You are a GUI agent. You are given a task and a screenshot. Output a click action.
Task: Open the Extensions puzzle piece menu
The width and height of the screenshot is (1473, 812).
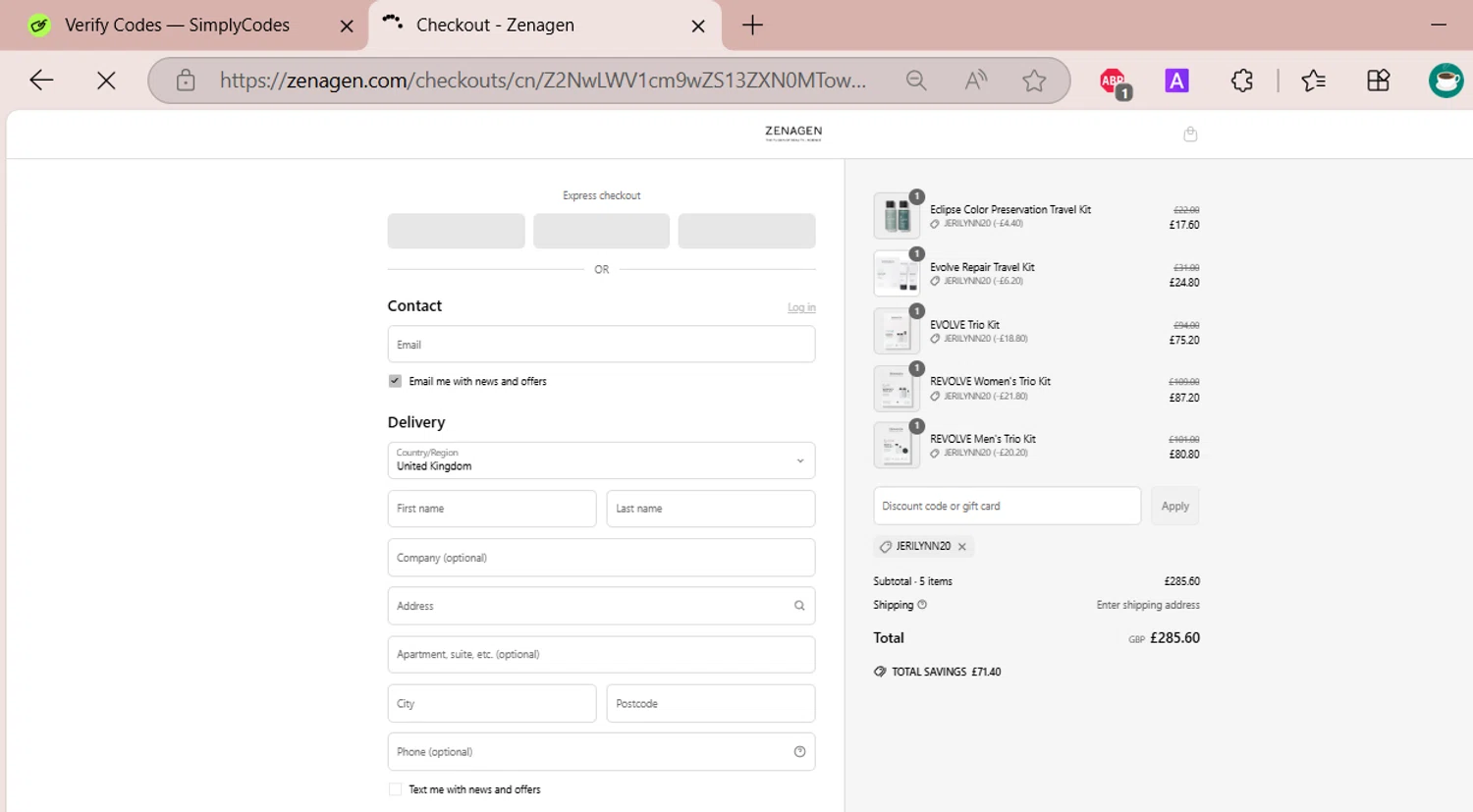pyautogui.click(x=1242, y=81)
